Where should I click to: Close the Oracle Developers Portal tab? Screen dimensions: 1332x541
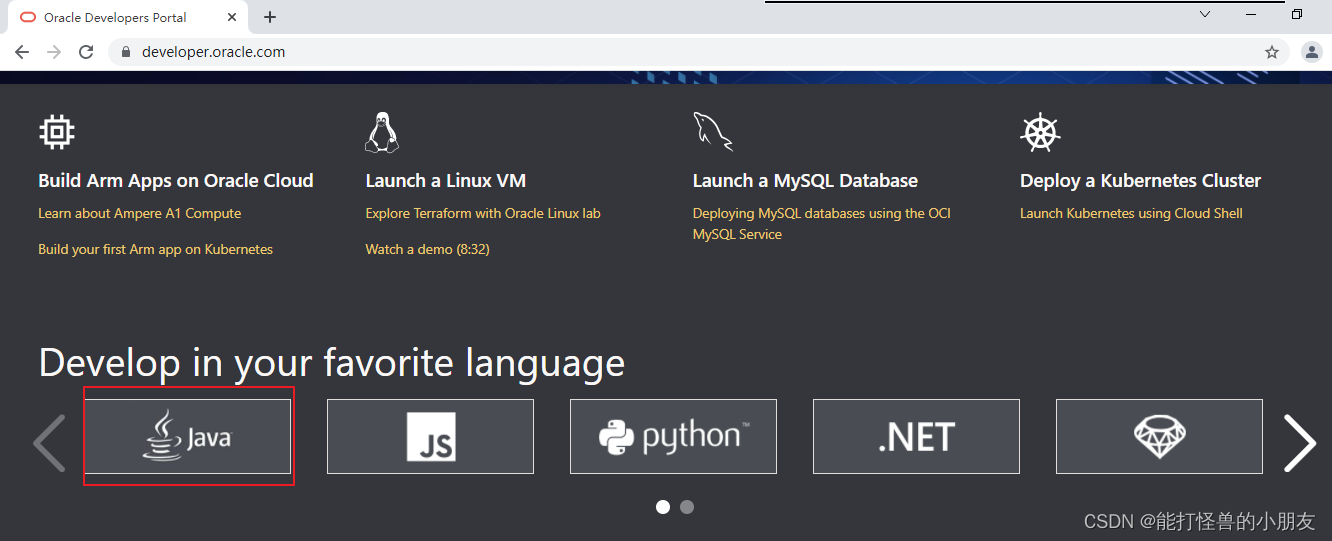pos(232,17)
